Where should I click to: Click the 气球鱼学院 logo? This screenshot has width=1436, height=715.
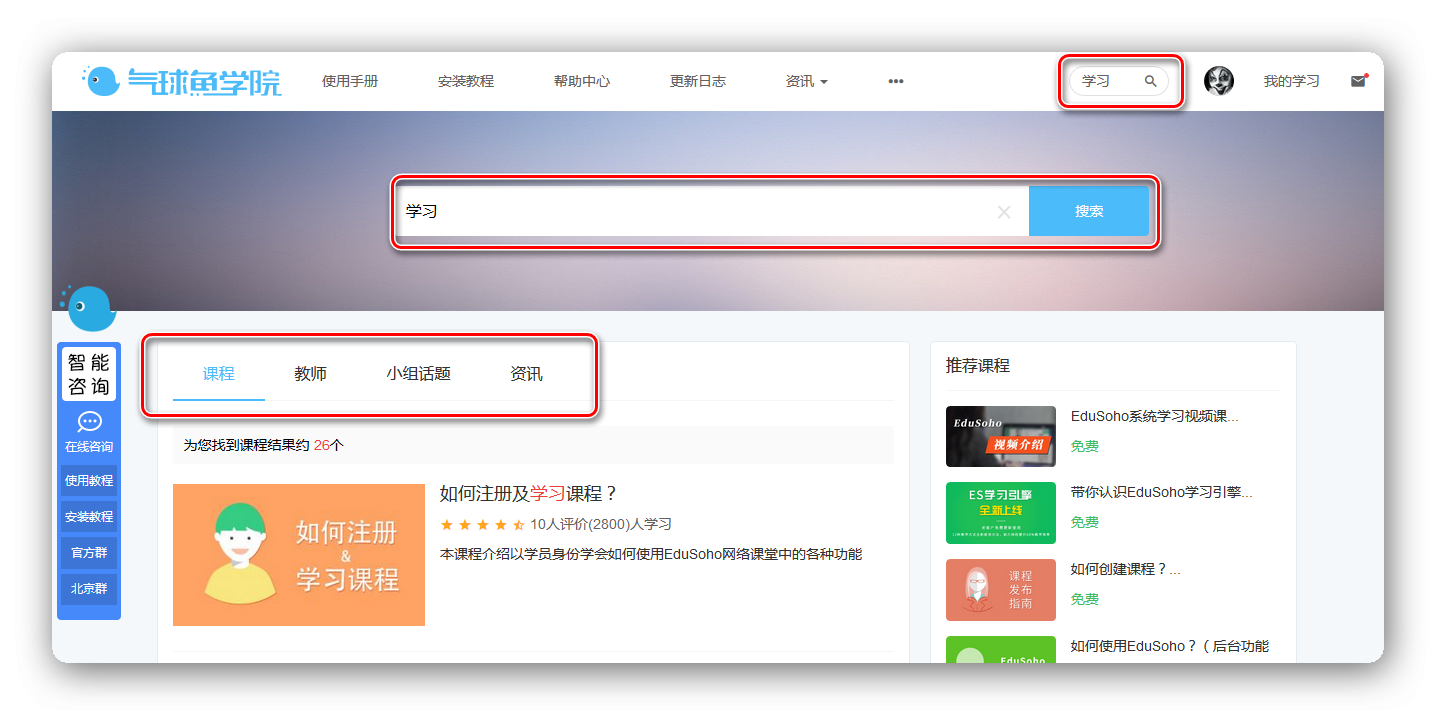tap(182, 82)
